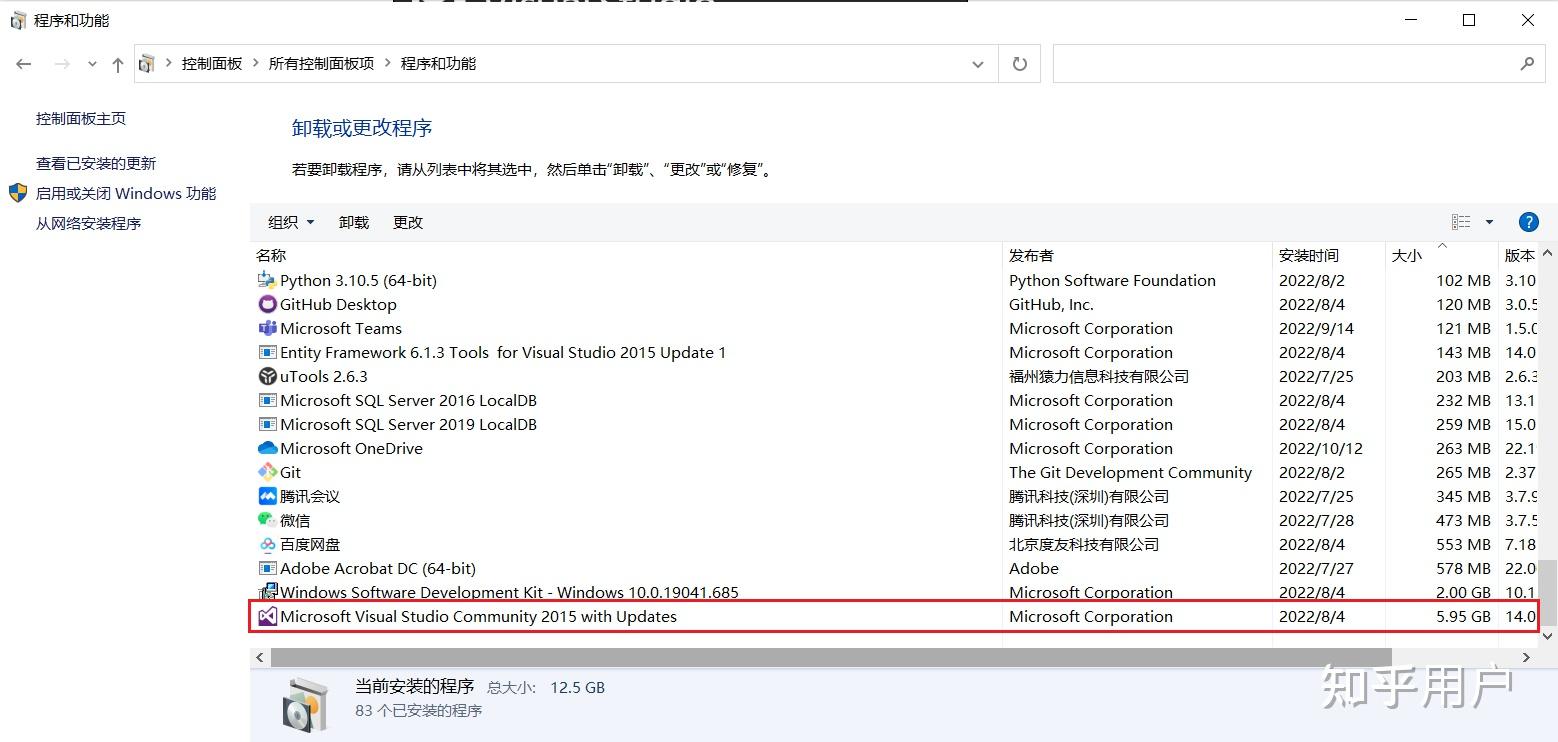Click the 腾讯会议 program icon
1558x742 pixels.
click(x=267, y=496)
